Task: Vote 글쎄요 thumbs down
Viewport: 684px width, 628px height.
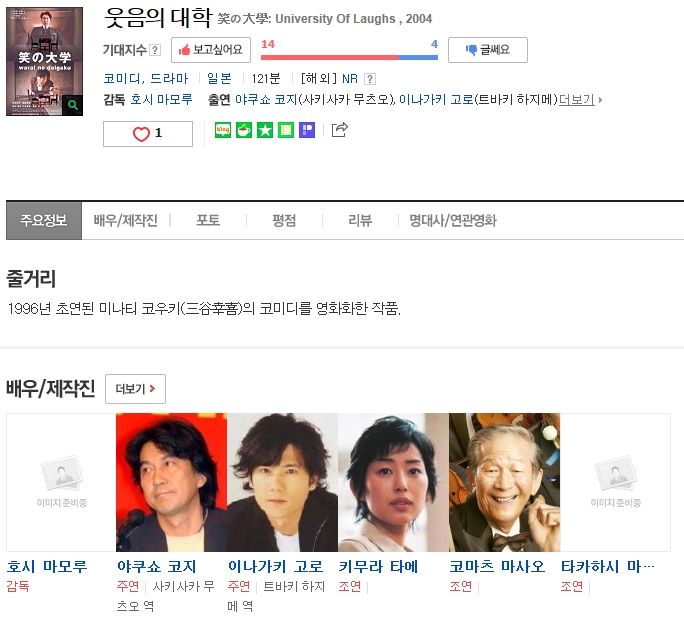Action: coord(488,50)
